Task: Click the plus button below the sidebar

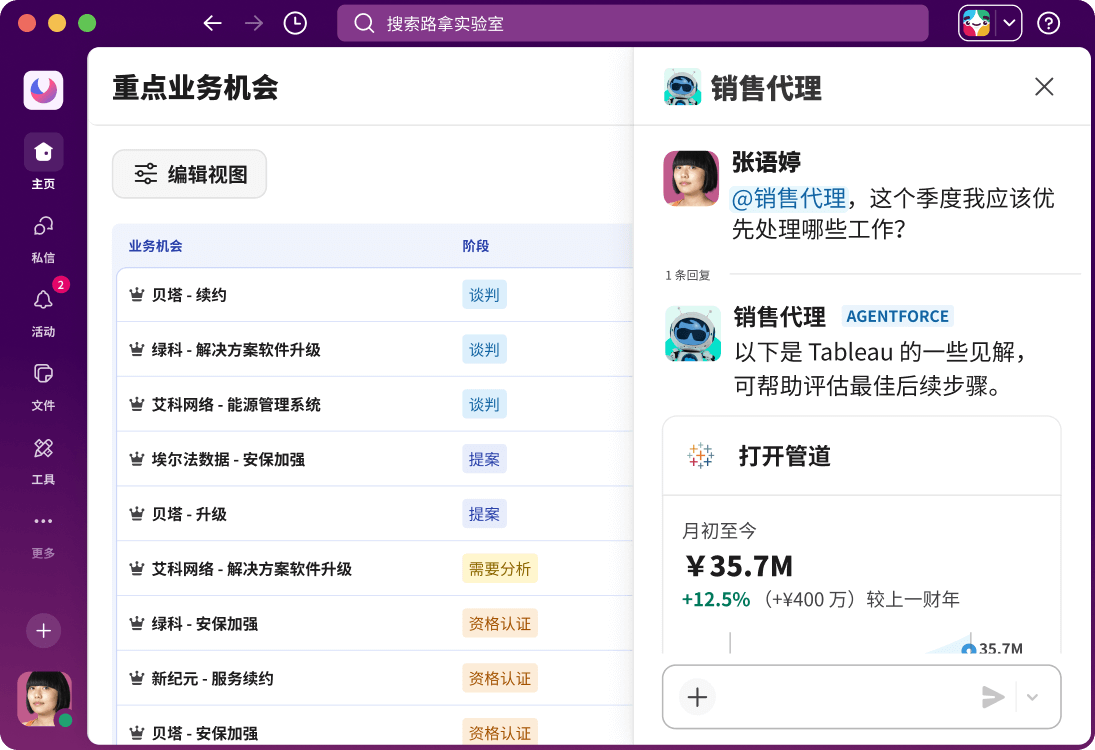Action: tap(43, 631)
